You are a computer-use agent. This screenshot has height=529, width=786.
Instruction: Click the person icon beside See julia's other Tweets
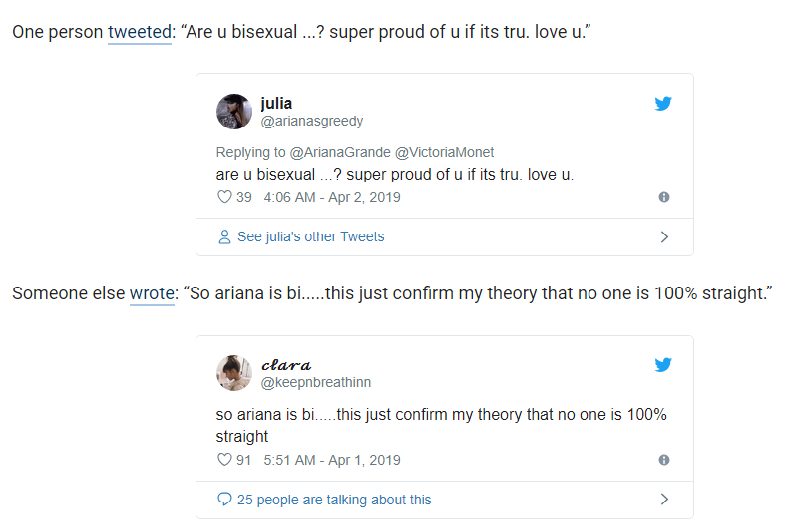pyautogui.click(x=224, y=237)
